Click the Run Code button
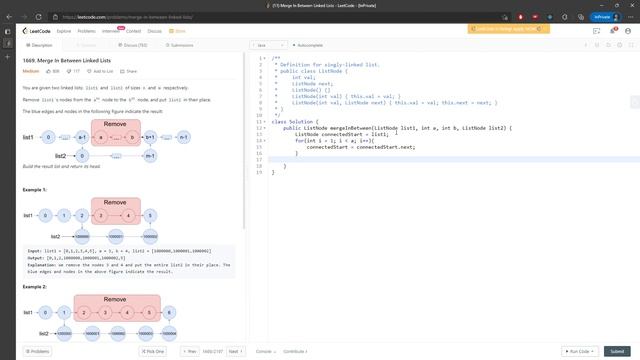640x360 pixels. pos(580,351)
